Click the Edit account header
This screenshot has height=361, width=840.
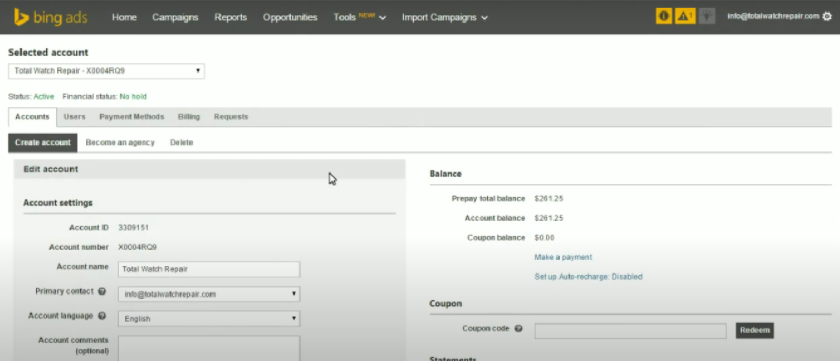(209, 169)
